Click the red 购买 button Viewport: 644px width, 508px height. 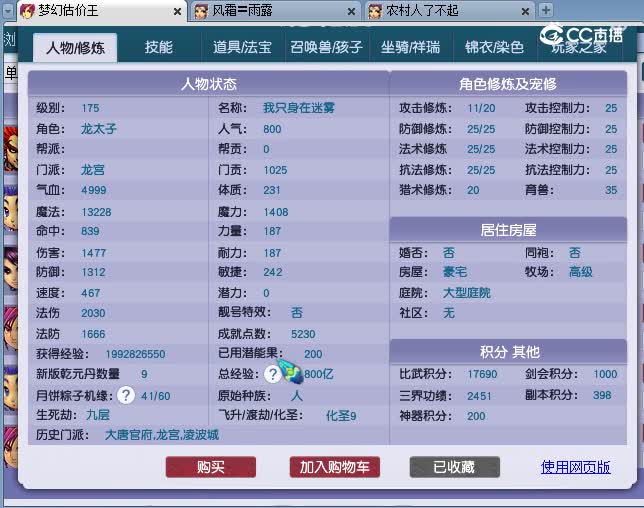(211, 467)
